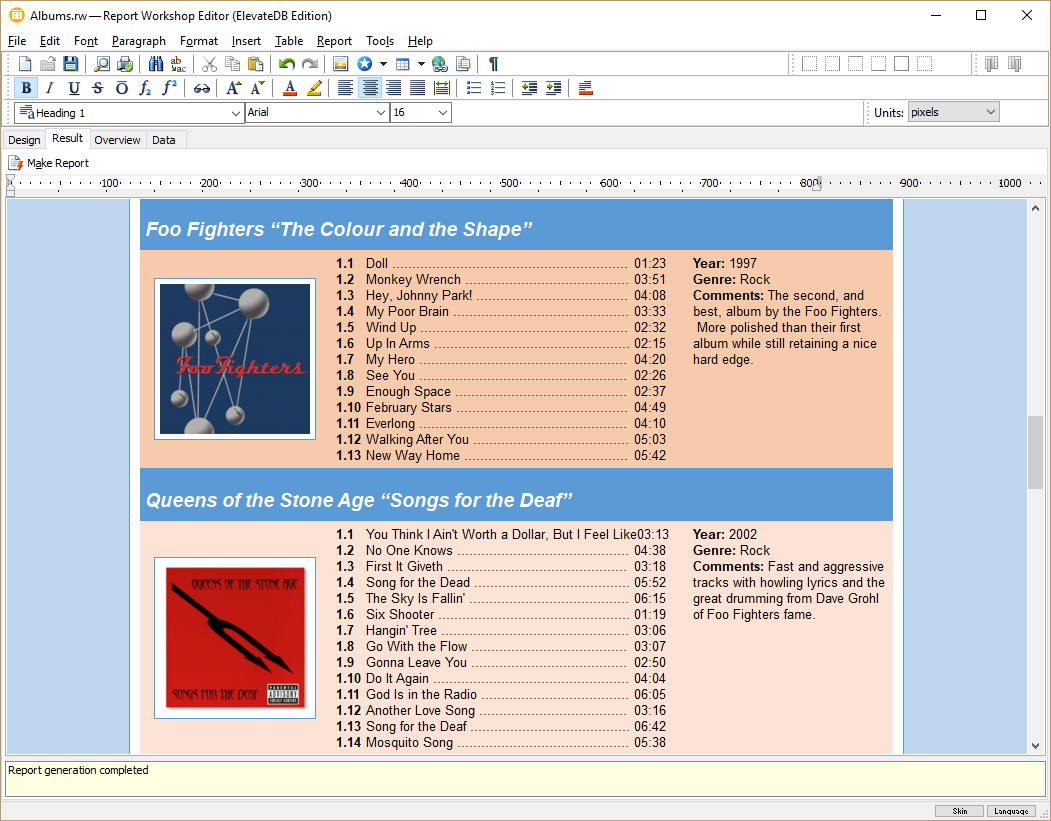Screen dimensions: 1051x821
Task: Toggle Italic formatting
Action: click(50, 88)
